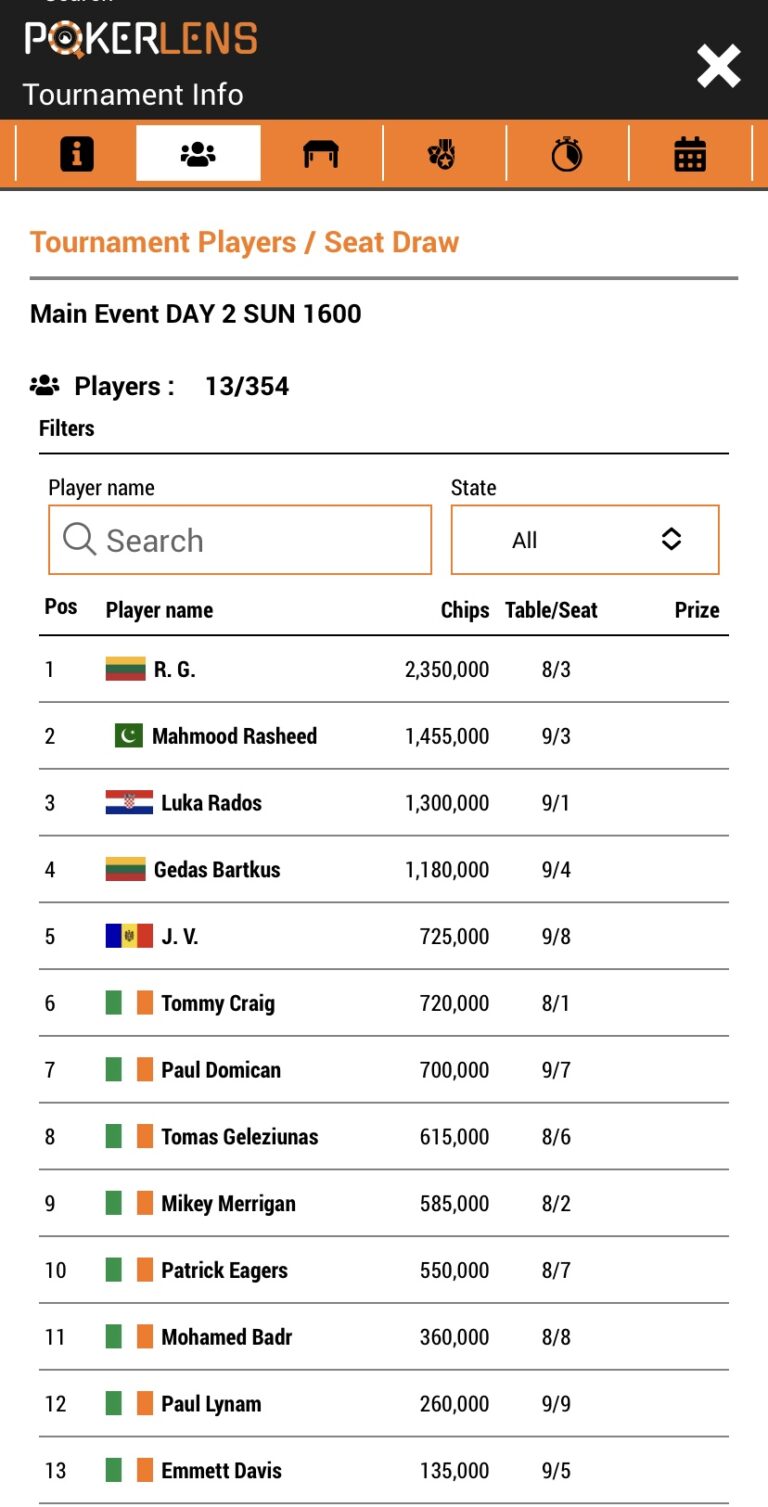Viewport: 768px width, 1507px height.
Task: Open the tournament clock stopwatch icon
Action: [566, 152]
